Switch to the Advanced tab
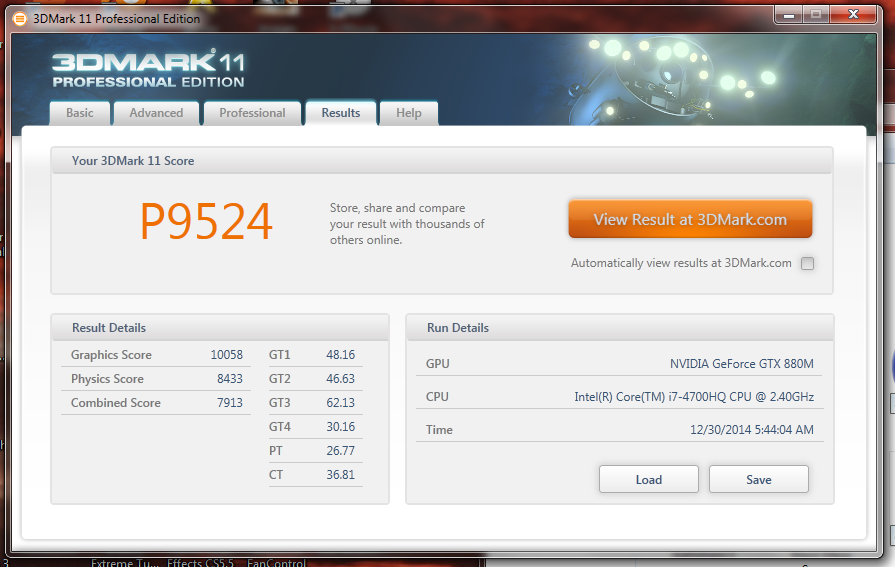 [x=156, y=113]
